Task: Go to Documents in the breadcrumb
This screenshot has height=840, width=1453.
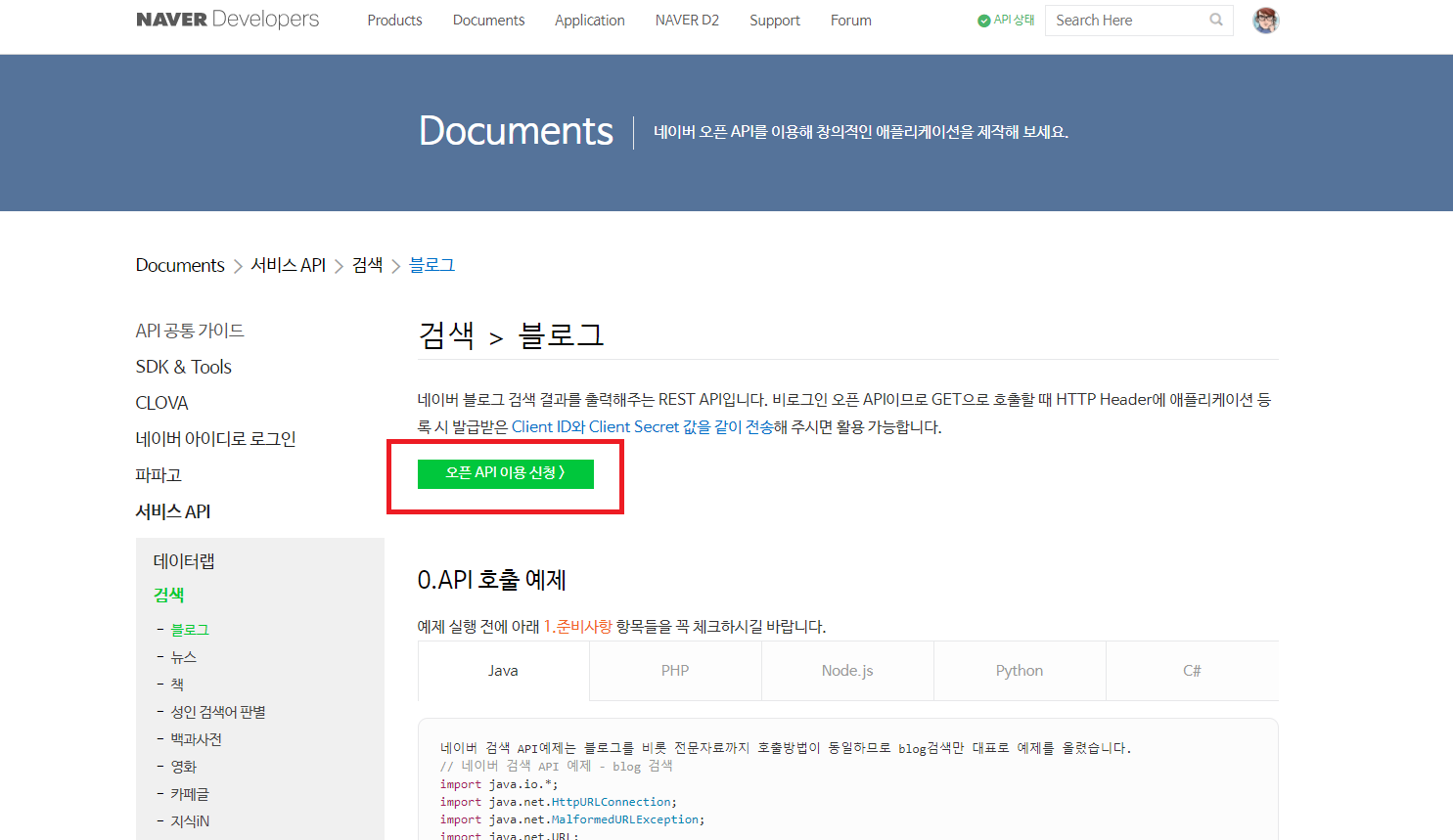Action: click(x=180, y=265)
